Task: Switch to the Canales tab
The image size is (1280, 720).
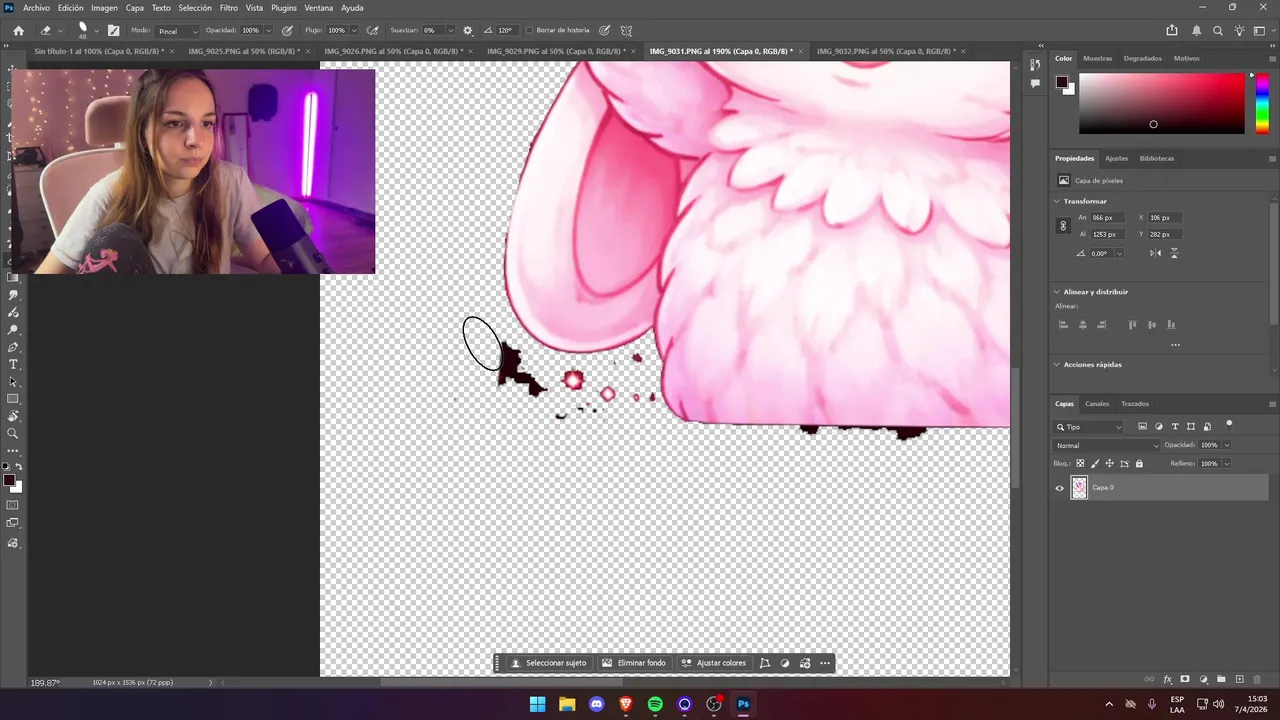Action: click(x=1097, y=404)
